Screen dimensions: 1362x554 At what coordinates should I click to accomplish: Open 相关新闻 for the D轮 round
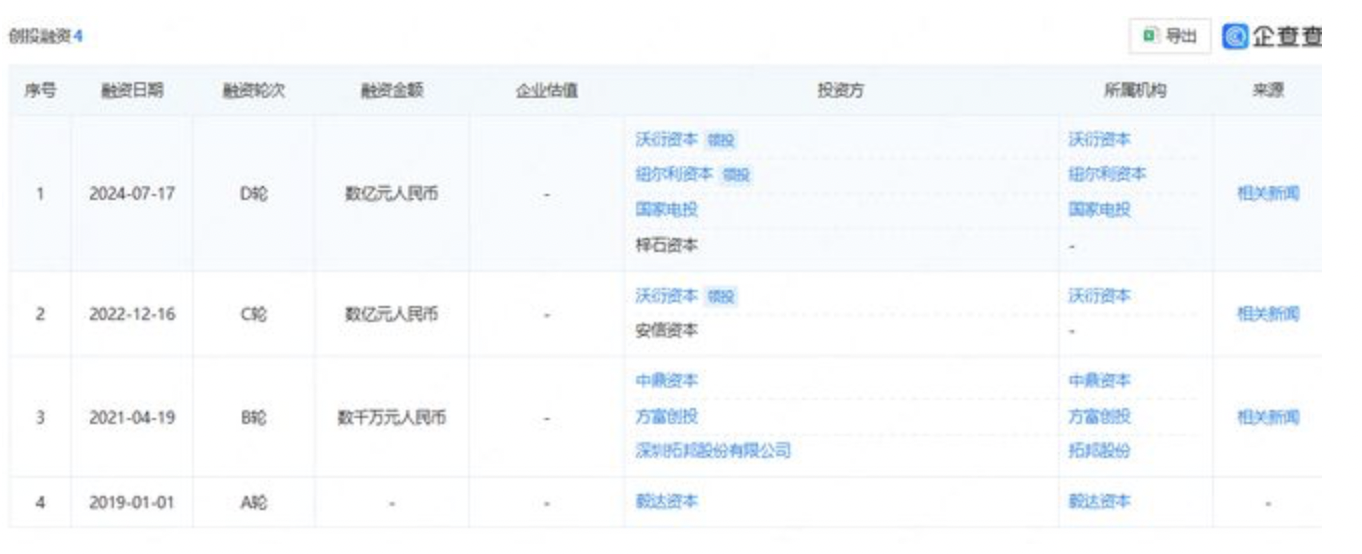[x=1268, y=194]
